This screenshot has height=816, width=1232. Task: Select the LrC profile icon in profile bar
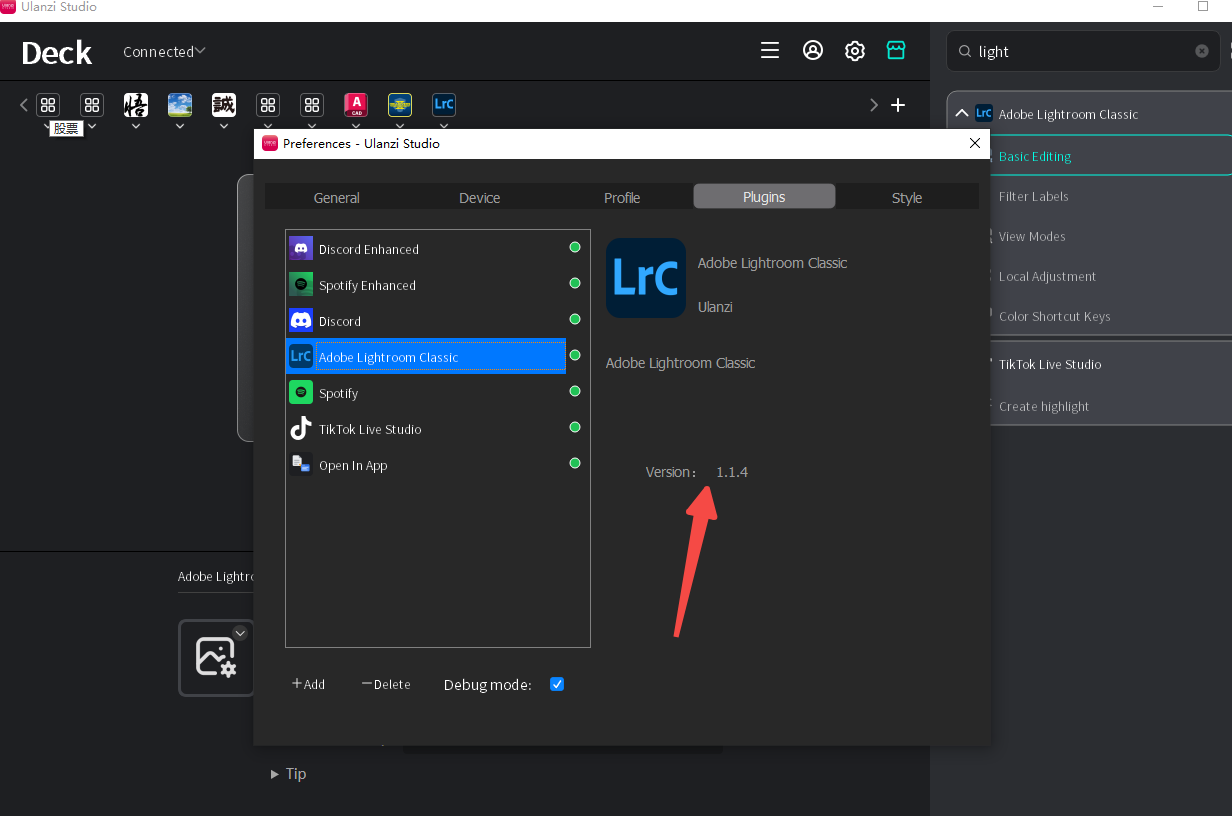click(x=444, y=105)
